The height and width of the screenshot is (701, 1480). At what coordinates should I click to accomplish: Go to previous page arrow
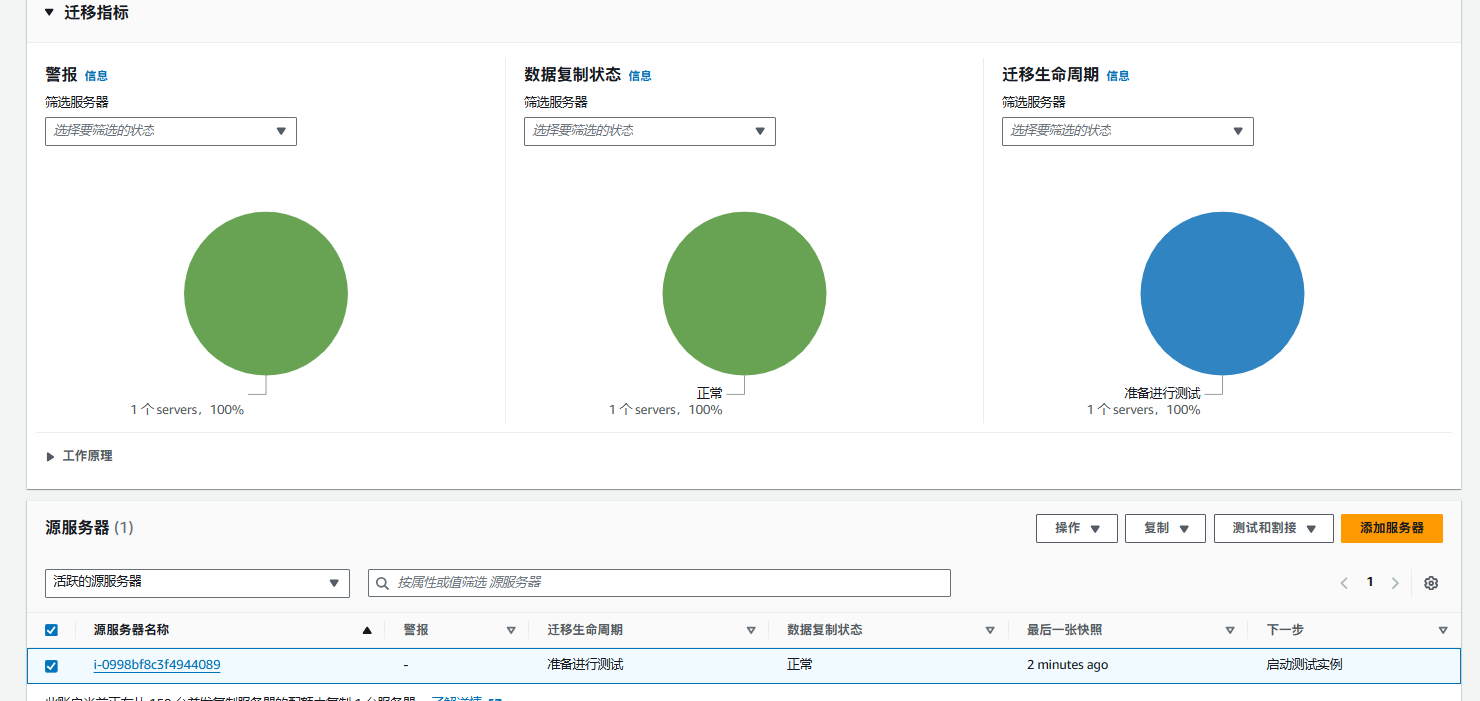click(x=1344, y=583)
